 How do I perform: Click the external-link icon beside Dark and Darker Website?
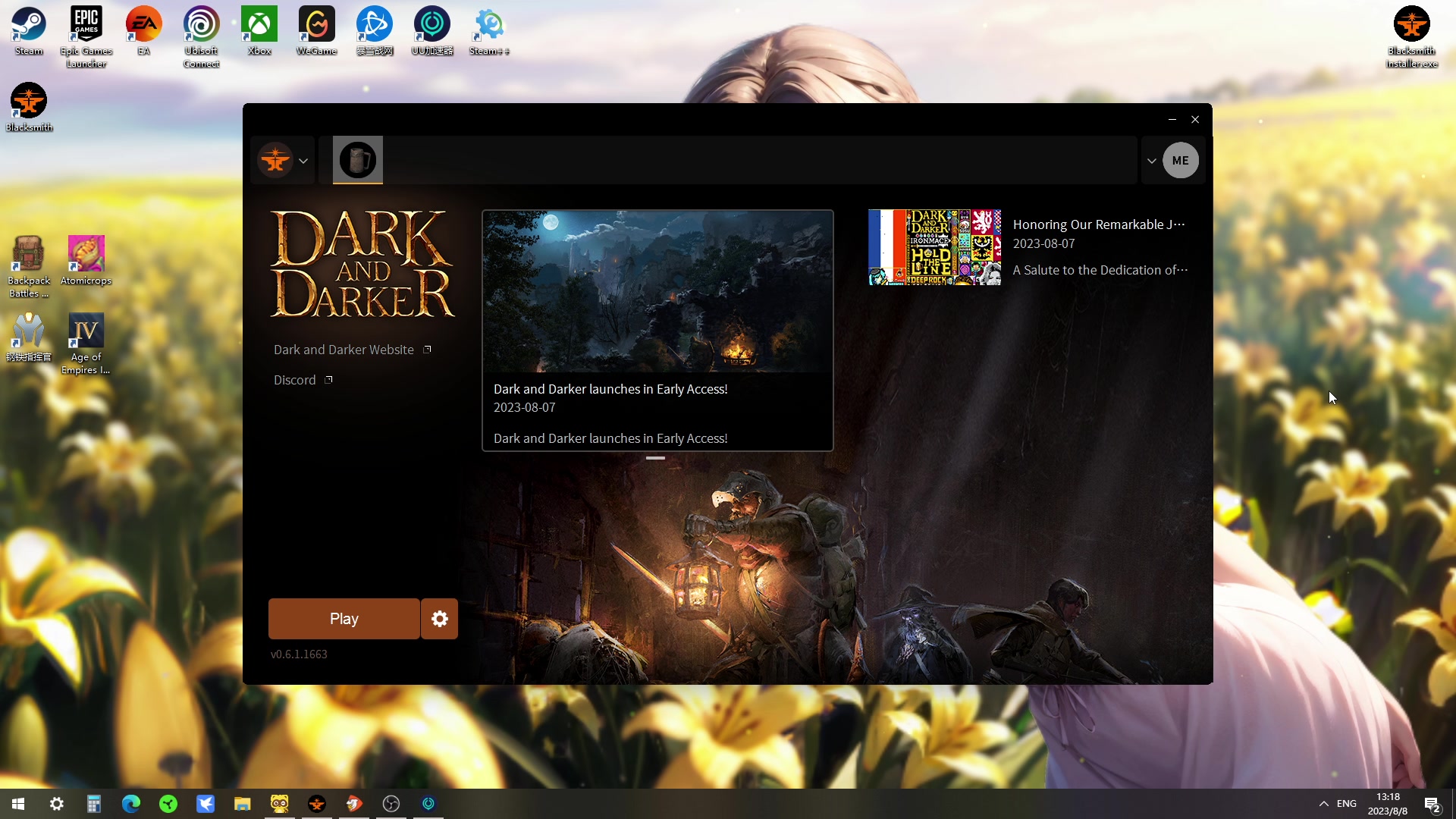tap(427, 349)
